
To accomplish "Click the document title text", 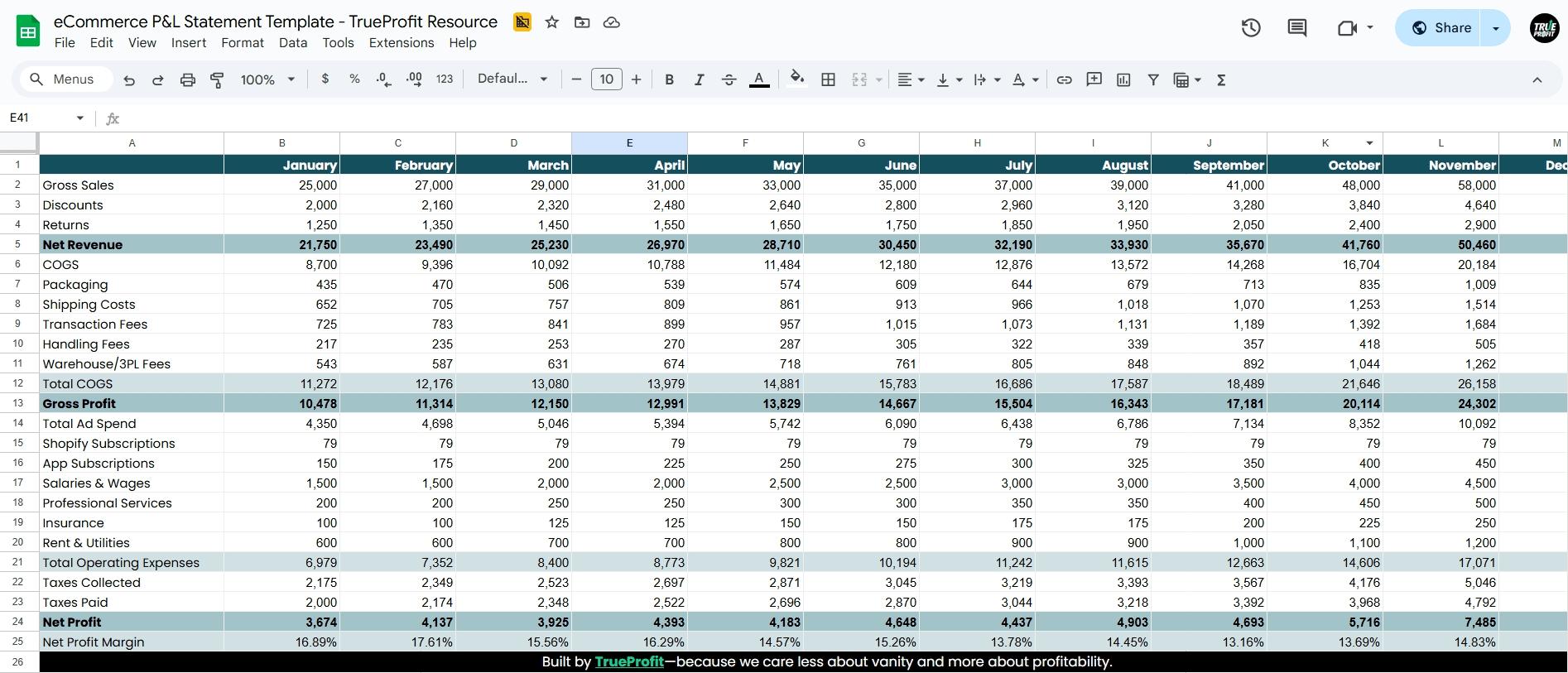I will (x=276, y=22).
